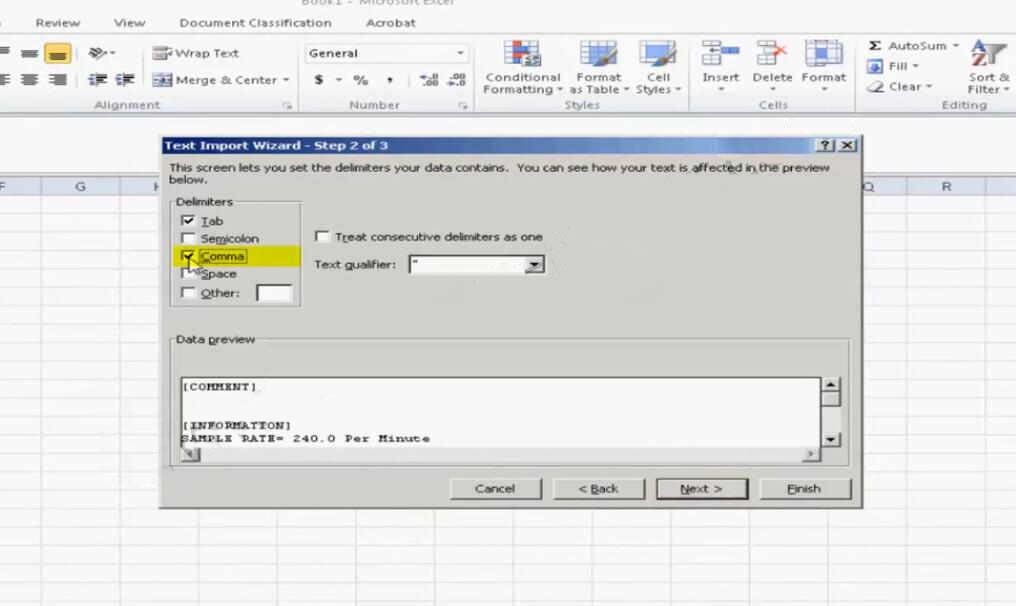Insert cells using the Insert icon

720,53
